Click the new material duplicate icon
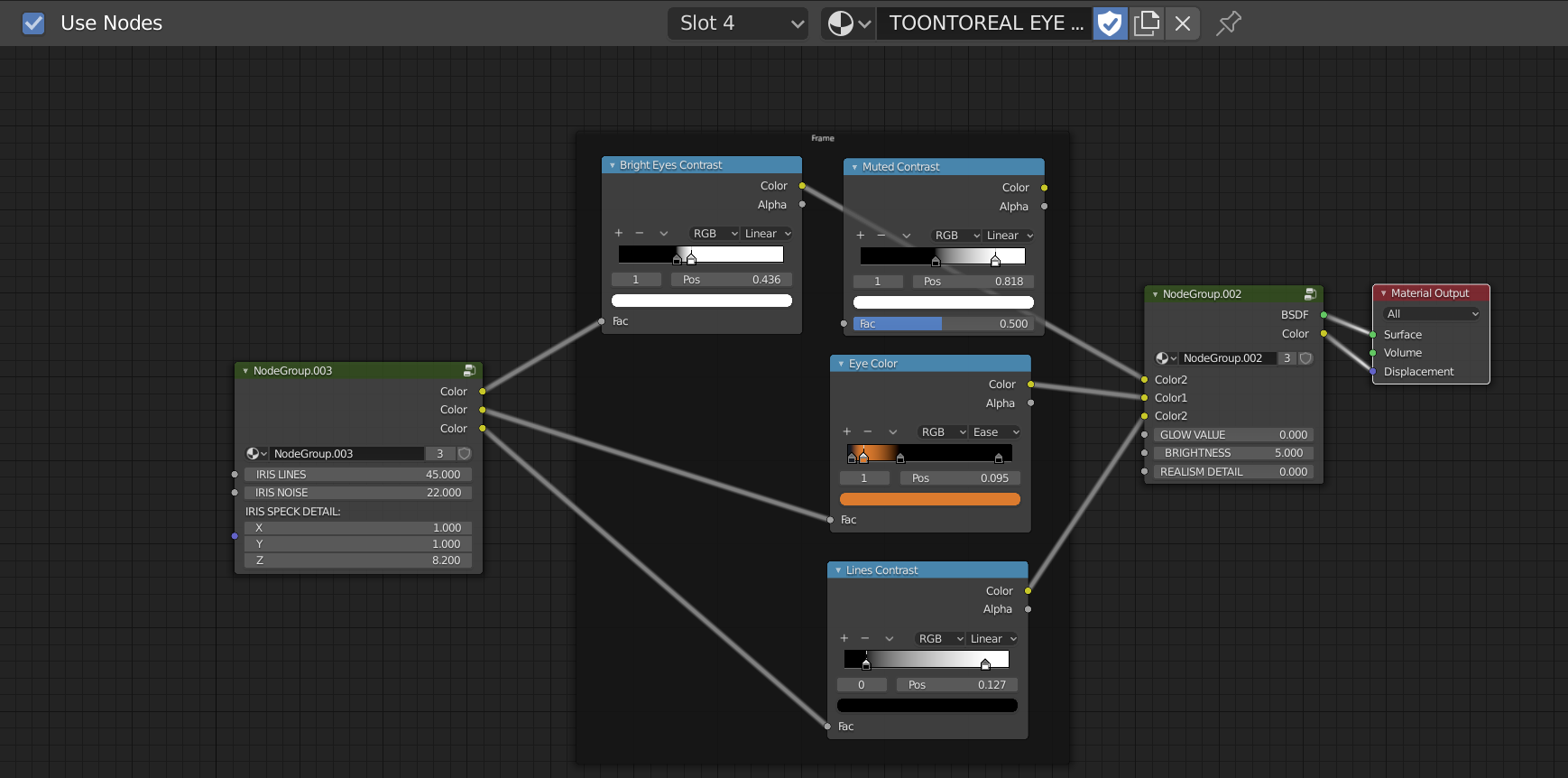The width and height of the screenshot is (1568, 778). coord(1147,23)
